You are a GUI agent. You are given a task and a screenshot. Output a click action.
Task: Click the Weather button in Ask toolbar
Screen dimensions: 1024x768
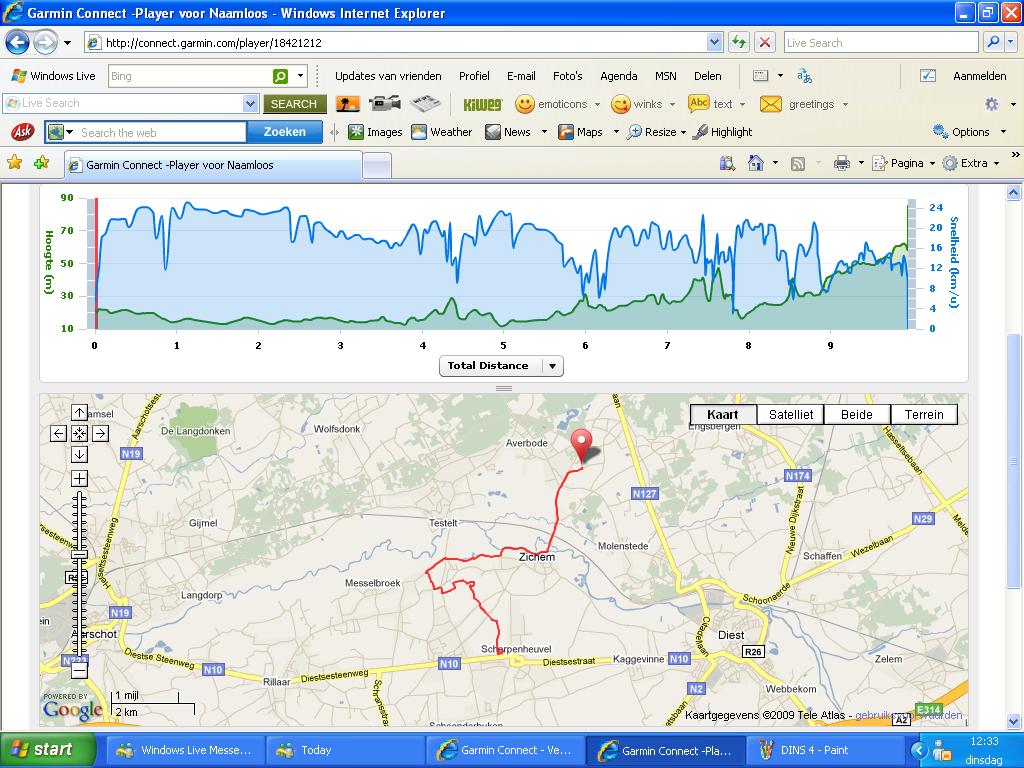pyautogui.click(x=442, y=132)
